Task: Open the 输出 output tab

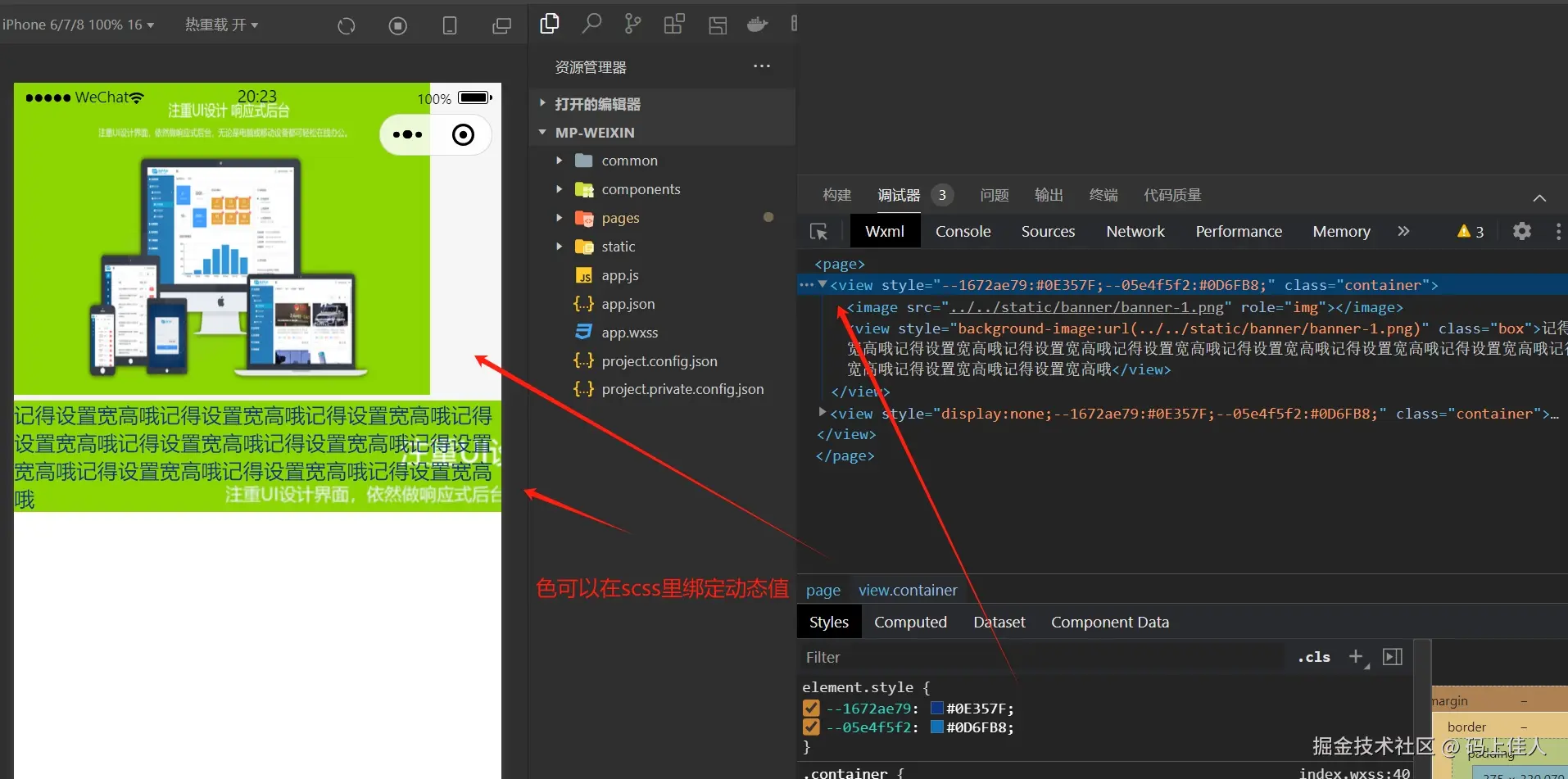Action: pos(1049,195)
